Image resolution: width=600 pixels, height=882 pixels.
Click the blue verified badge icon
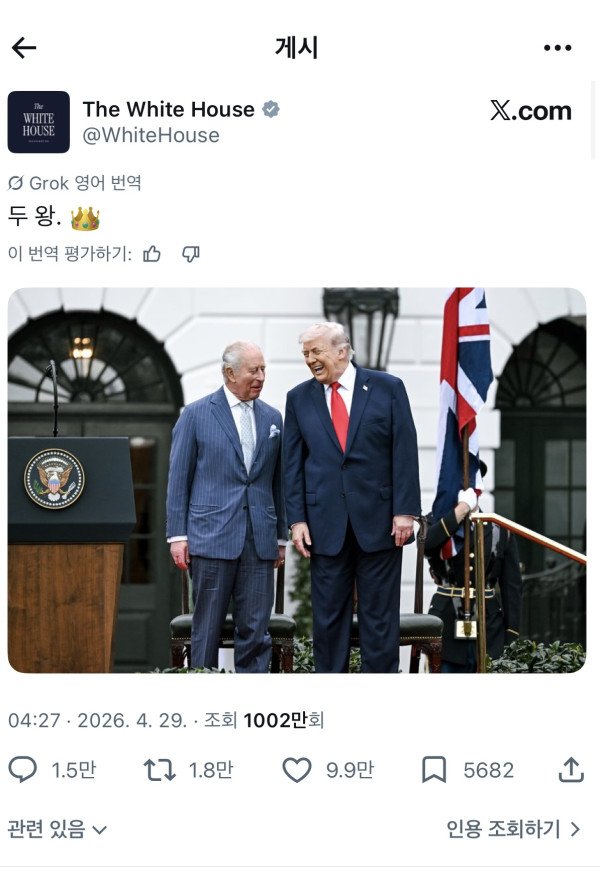271,109
